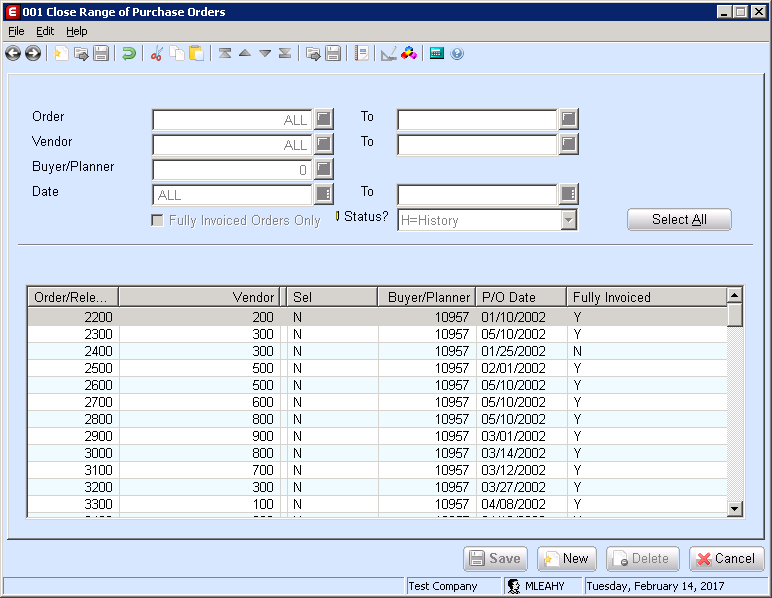Click the Cancel button
The width and height of the screenshot is (772, 598).
[727, 559]
